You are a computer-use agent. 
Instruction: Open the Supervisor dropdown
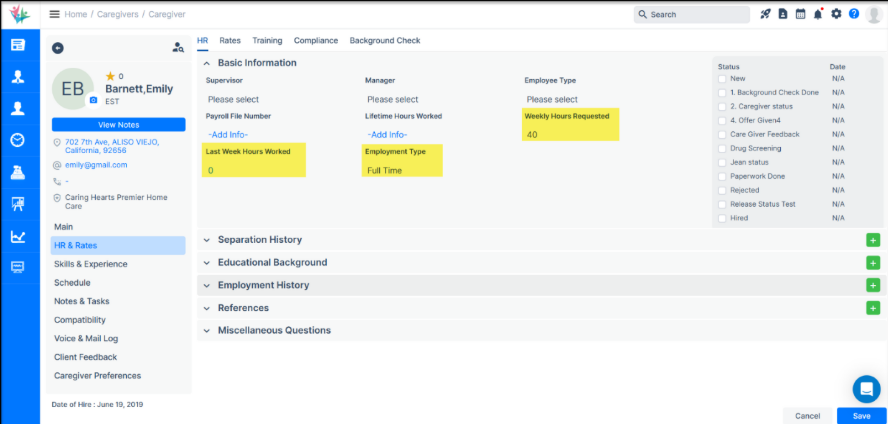[233, 99]
